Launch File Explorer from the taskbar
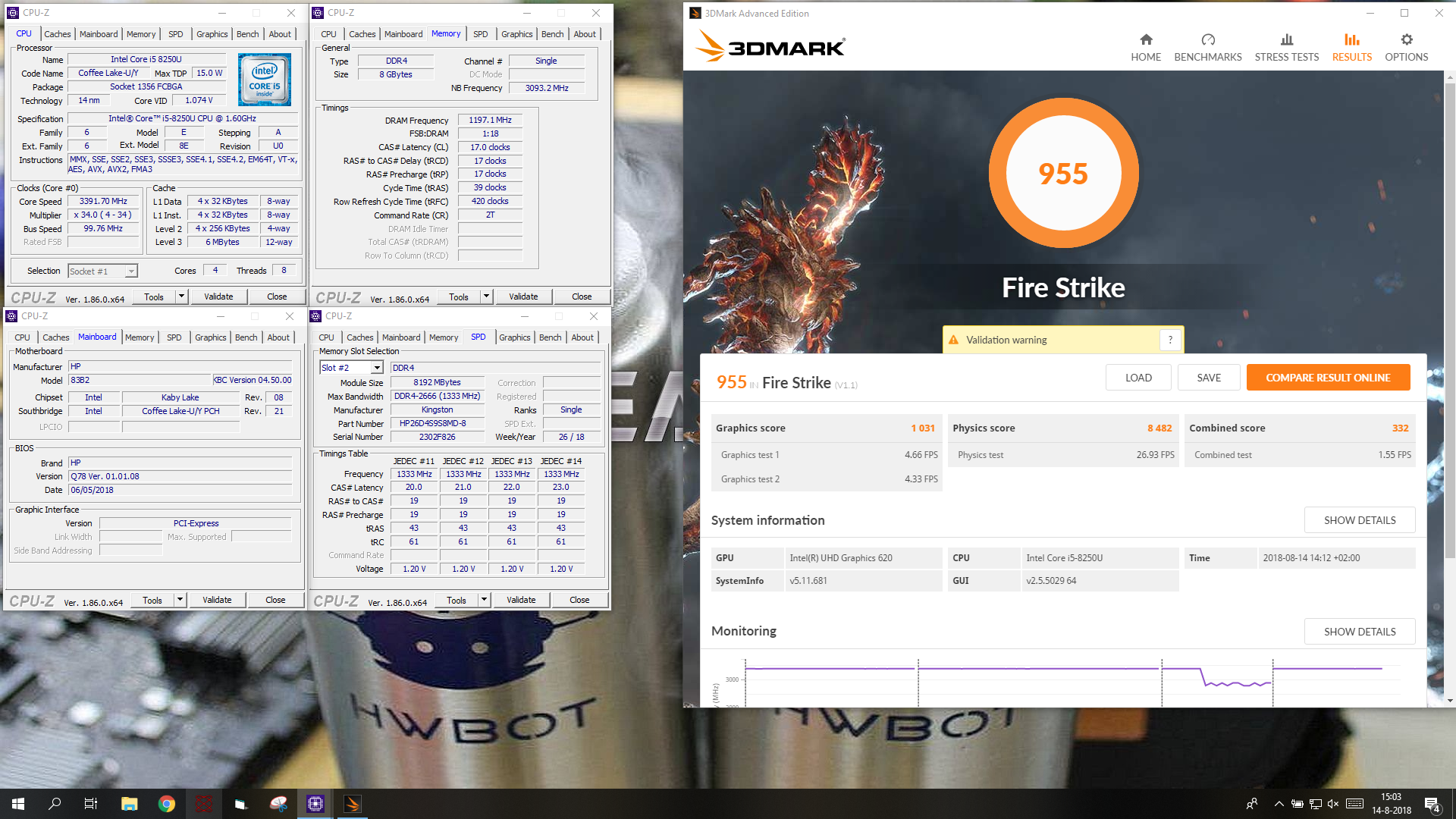This screenshot has height=819, width=1456. tap(129, 804)
